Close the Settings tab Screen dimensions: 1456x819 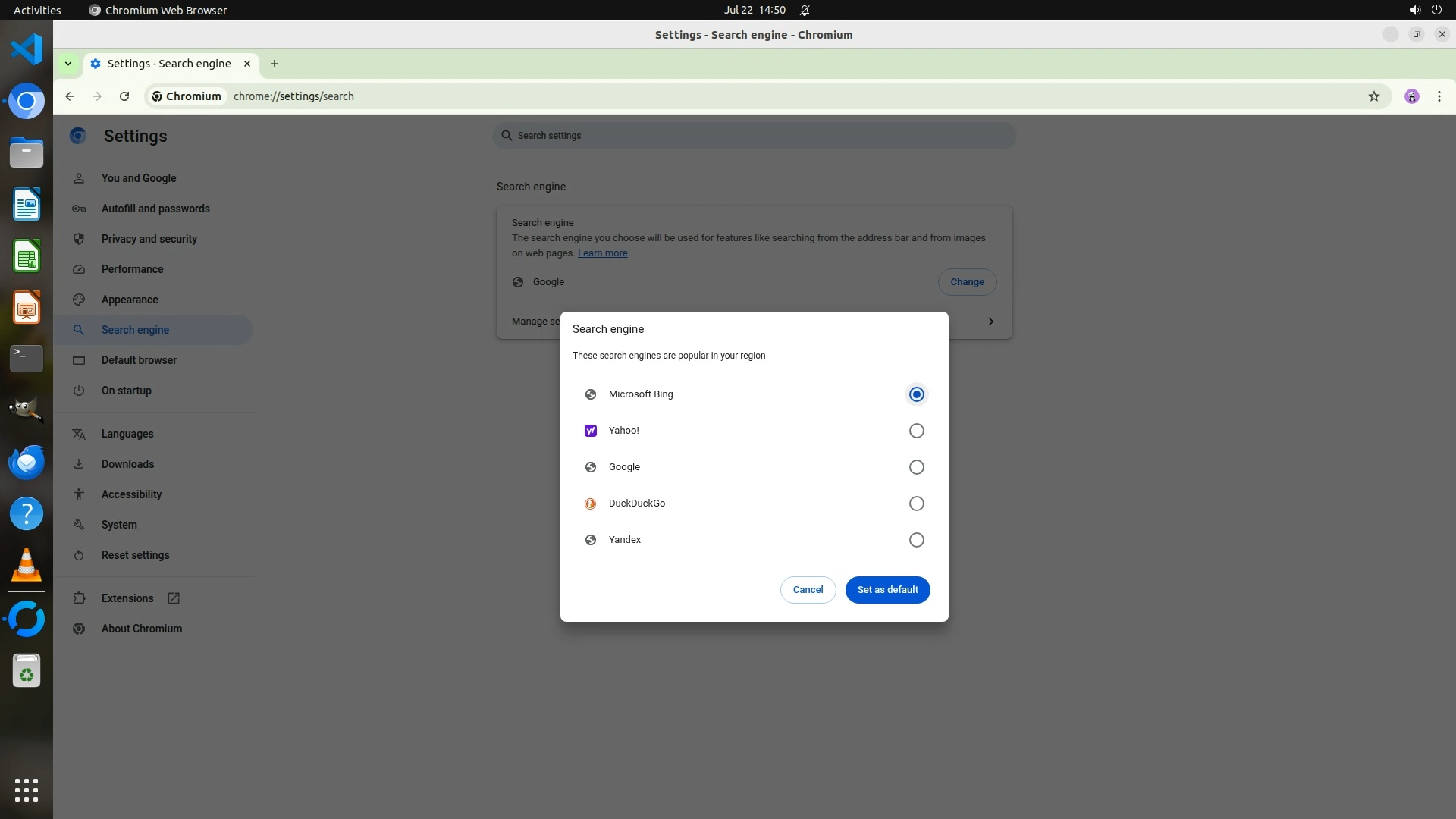(x=247, y=64)
